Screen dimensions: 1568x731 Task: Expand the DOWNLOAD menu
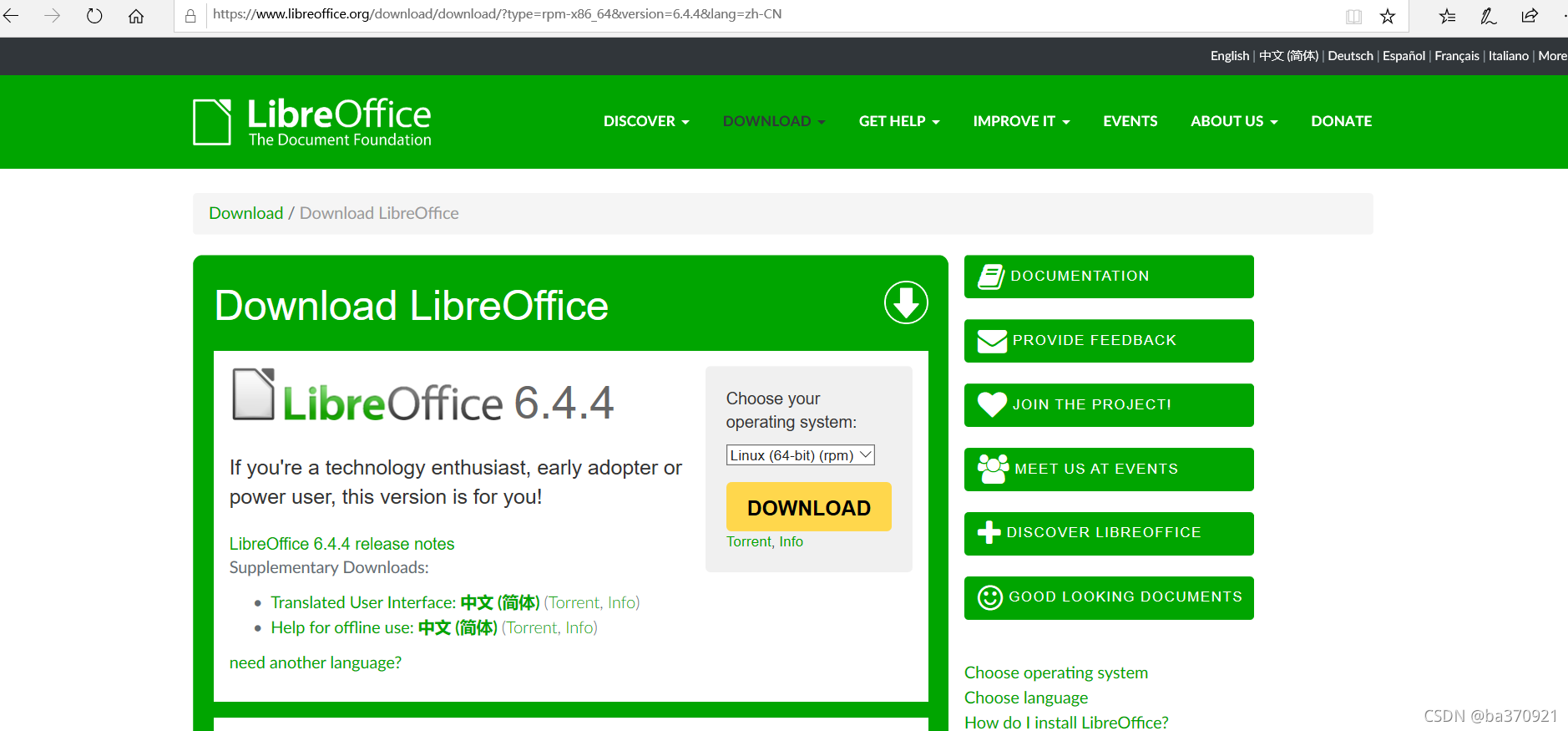[774, 121]
